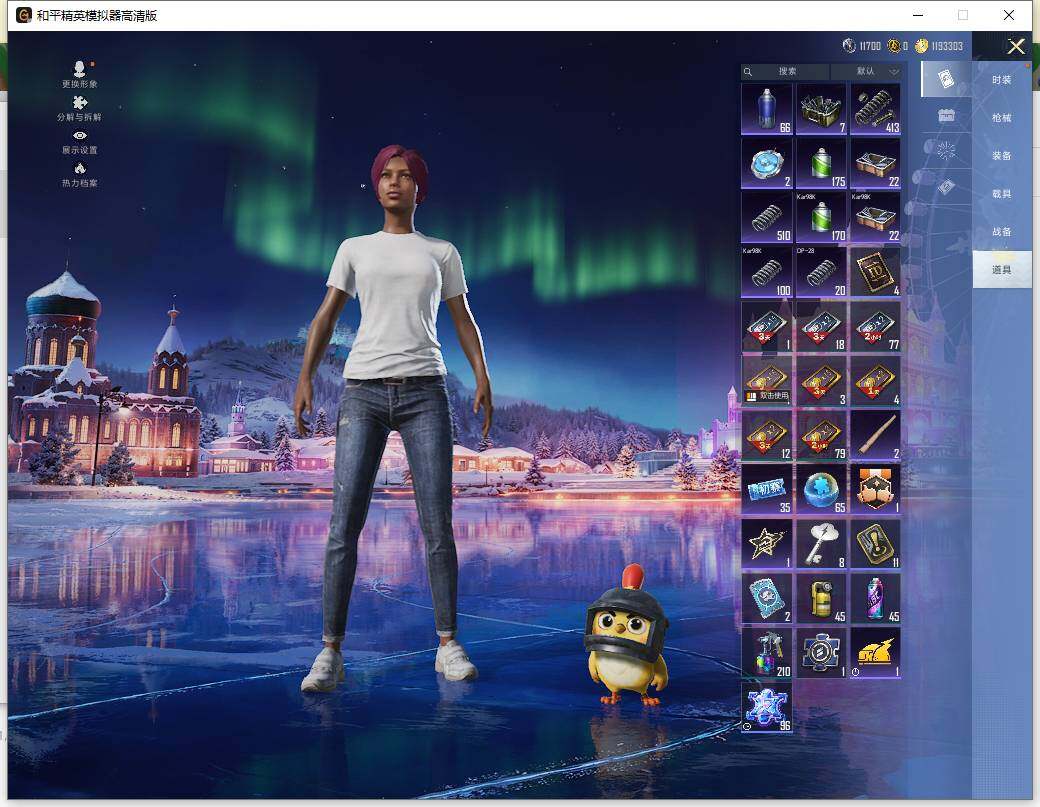Screen dimensions: 1040x807
Task: Select the gold card item with count 79
Action: [821, 435]
